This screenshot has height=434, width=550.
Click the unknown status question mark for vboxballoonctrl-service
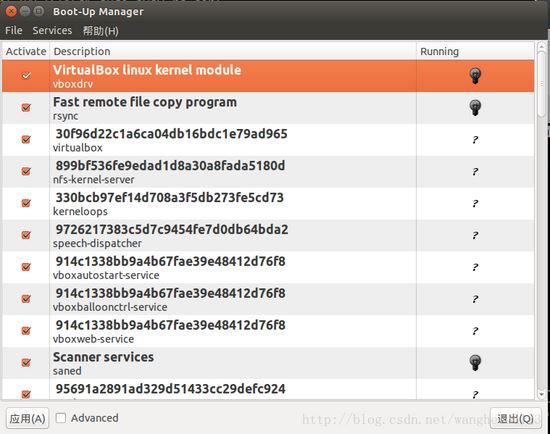pos(475,299)
